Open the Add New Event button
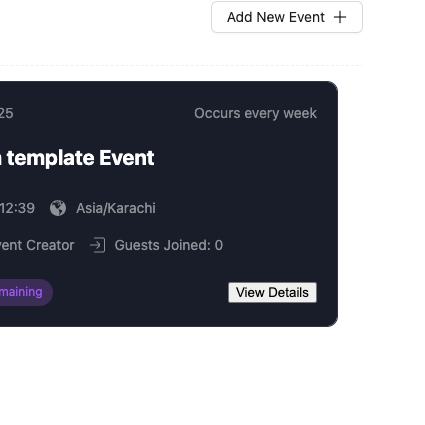This screenshot has height=425, width=425. (x=287, y=17)
